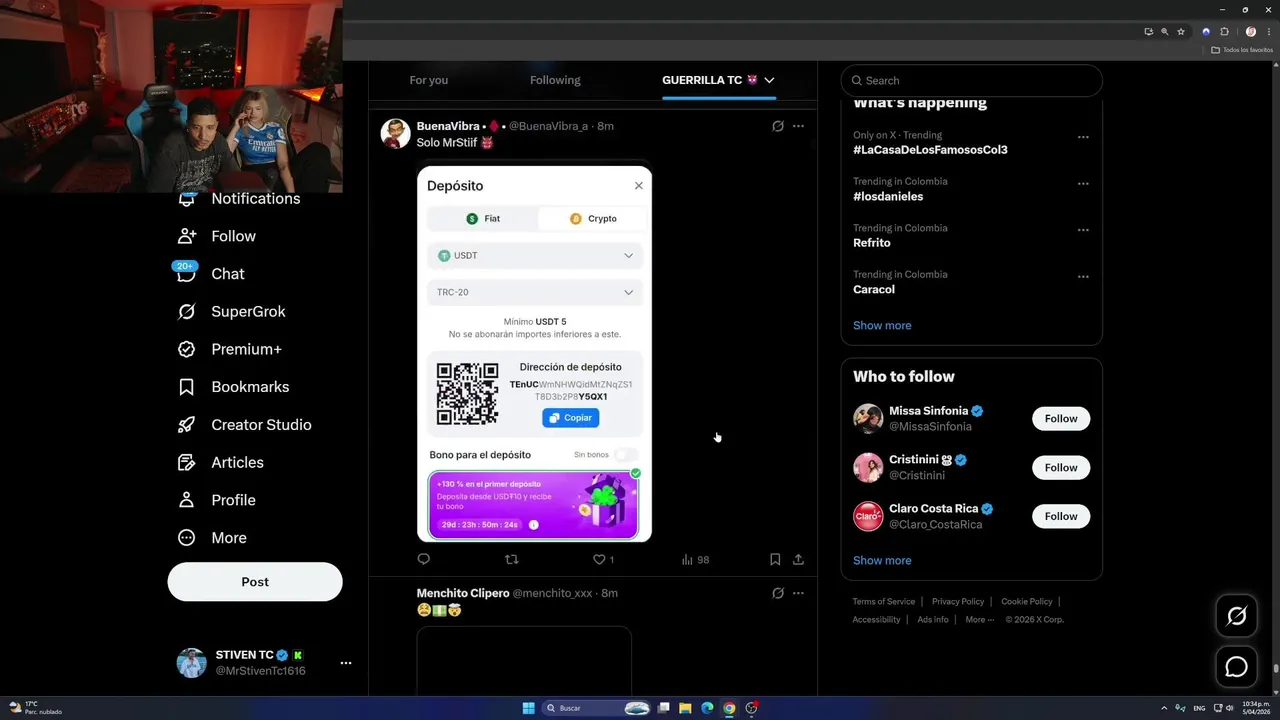The height and width of the screenshot is (720, 1280).
Task: Select the 130% first deposit bonus card
Action: (x=534, y=505)
